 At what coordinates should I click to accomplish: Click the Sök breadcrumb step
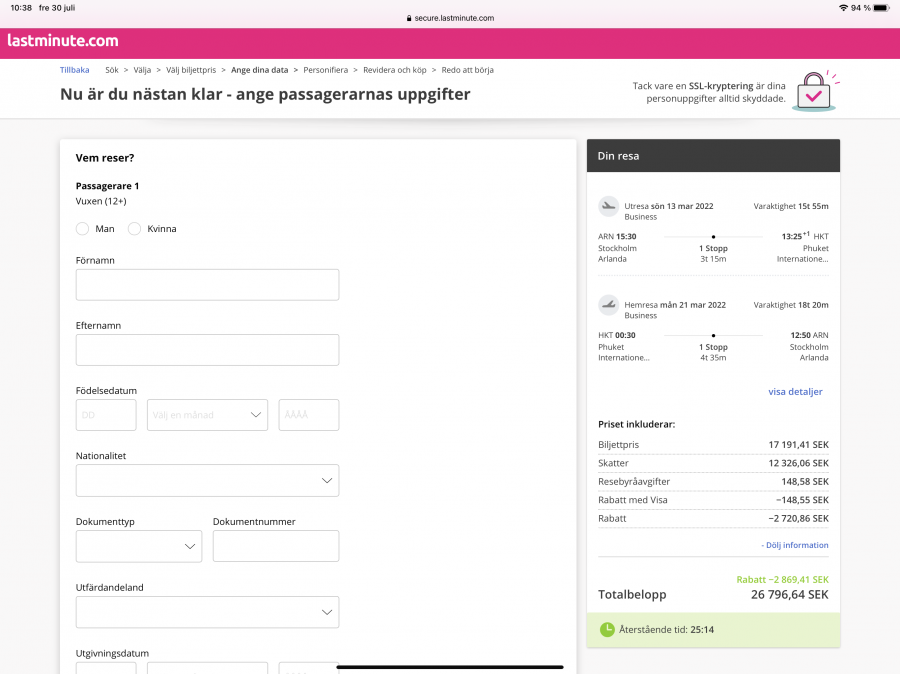112,70
